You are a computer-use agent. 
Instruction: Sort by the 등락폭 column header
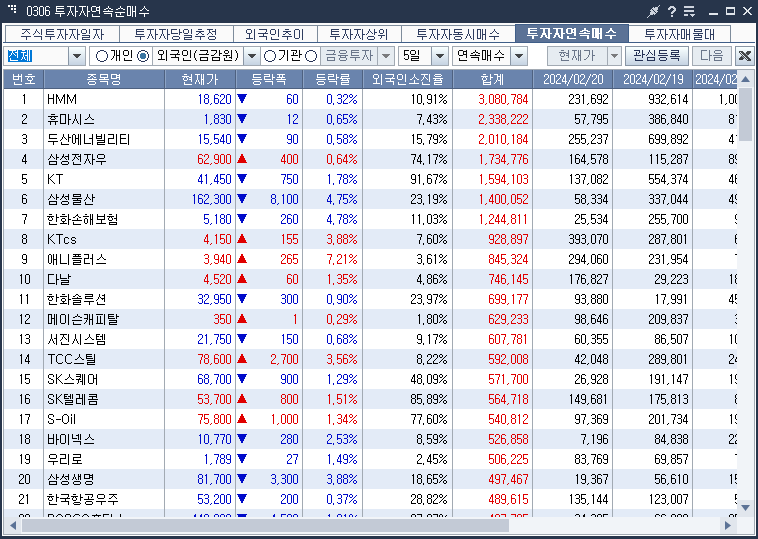pyautogui.click(x=269, y=79)
